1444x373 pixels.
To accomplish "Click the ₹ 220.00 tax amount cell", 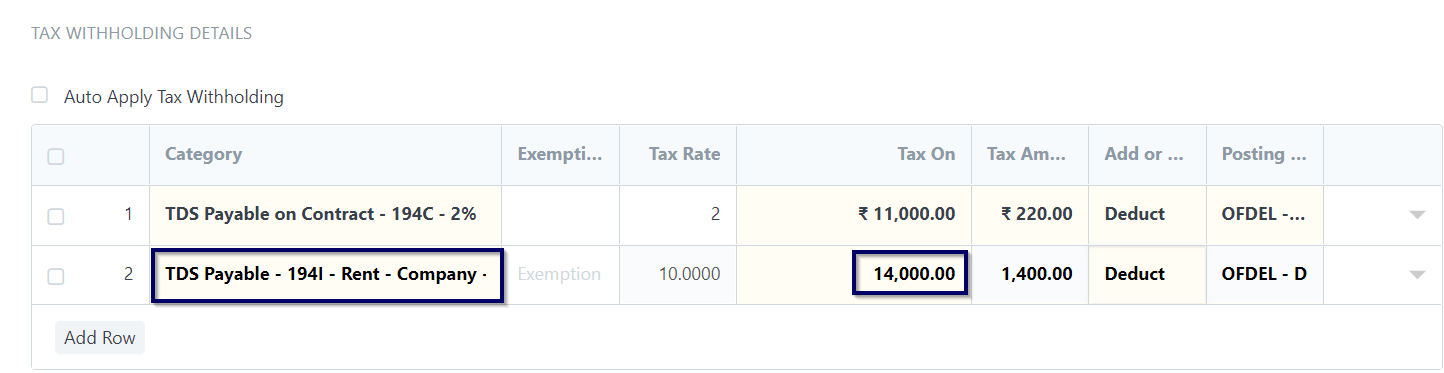I will click(1030, 214).
